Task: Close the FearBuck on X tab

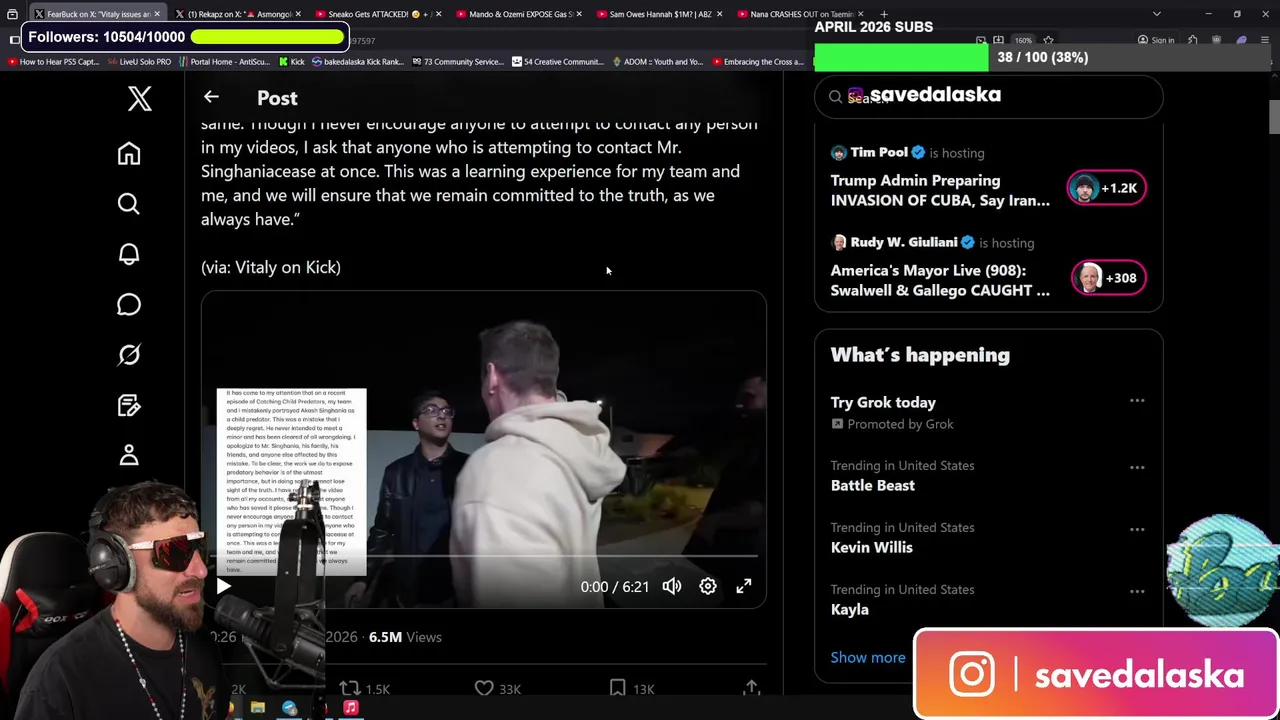Action: (x=156, y=14)
